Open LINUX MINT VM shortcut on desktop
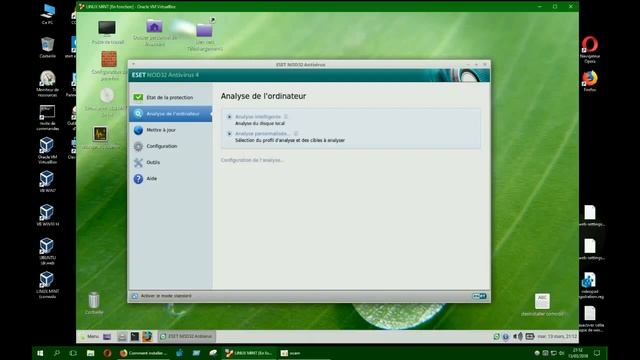This screenshot has width=640, height=360. click(47, 285)
